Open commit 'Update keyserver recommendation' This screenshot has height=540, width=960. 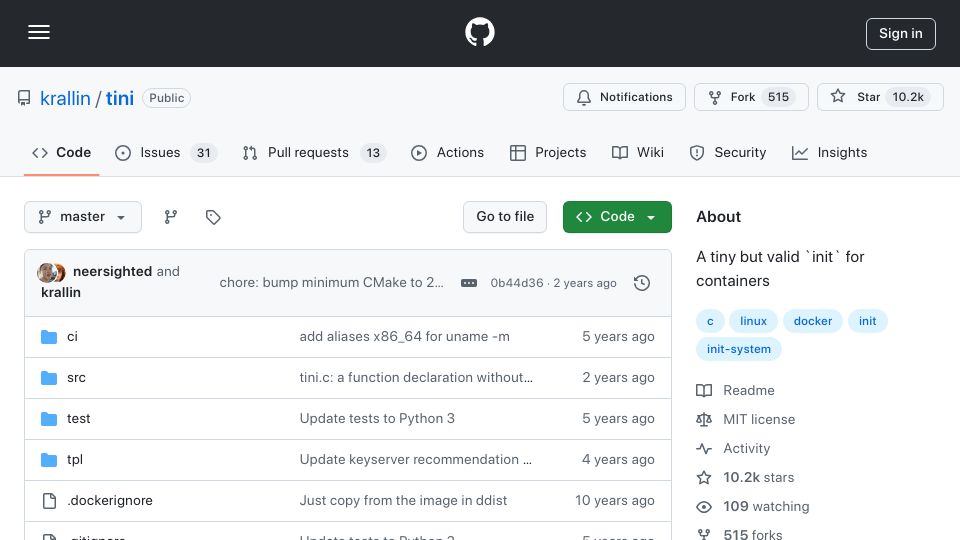[x=415, y=460]
